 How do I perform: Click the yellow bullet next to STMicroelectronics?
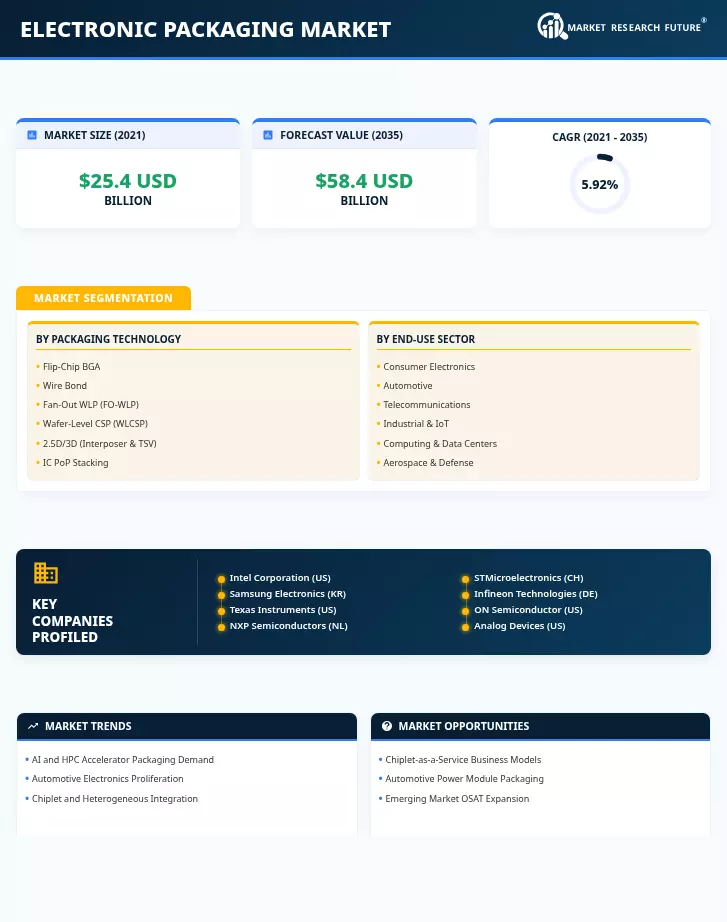(465, 579)
